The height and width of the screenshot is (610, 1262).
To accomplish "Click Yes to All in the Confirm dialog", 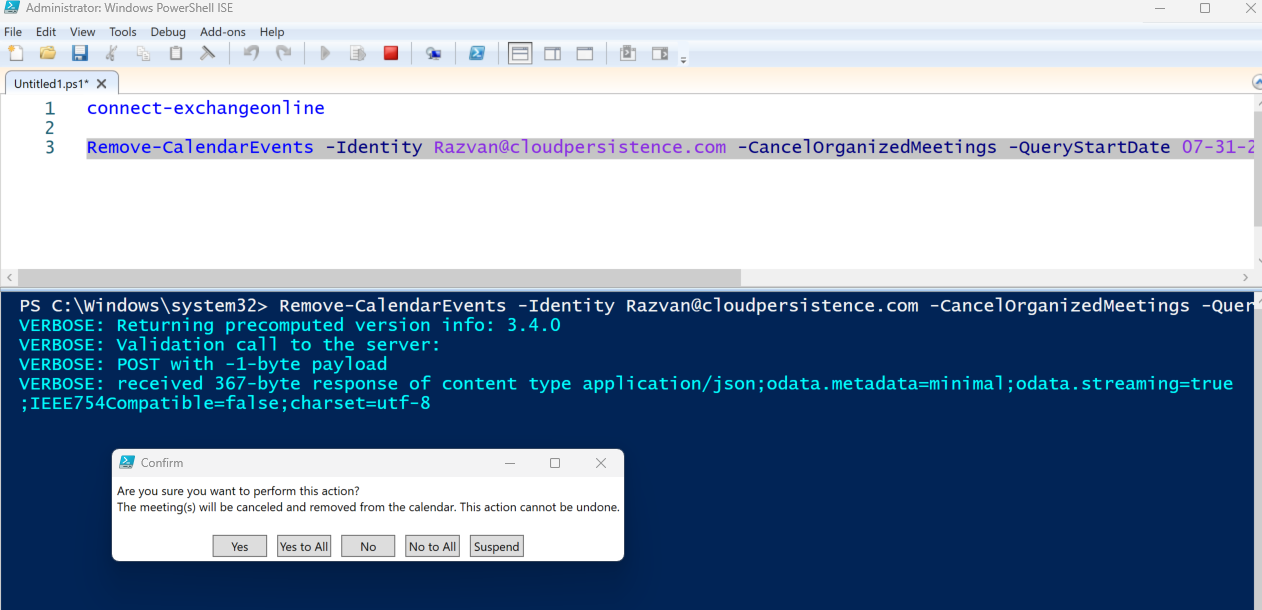I will (304, 546).
